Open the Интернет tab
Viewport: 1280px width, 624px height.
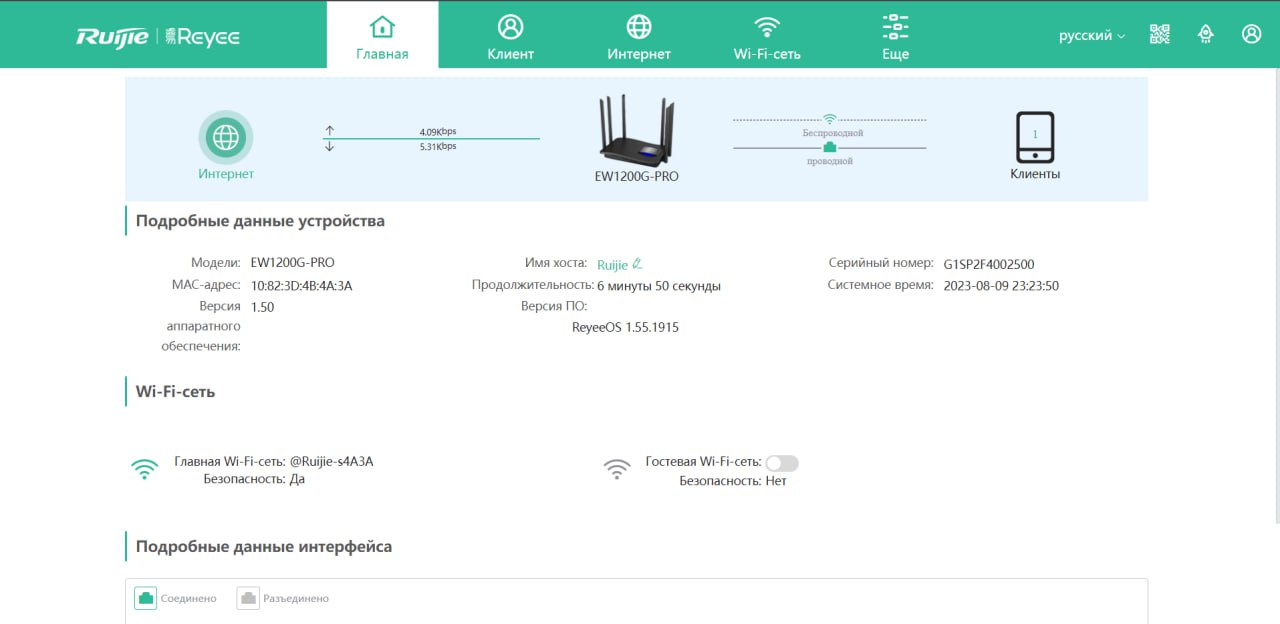(x=639, y=35)
